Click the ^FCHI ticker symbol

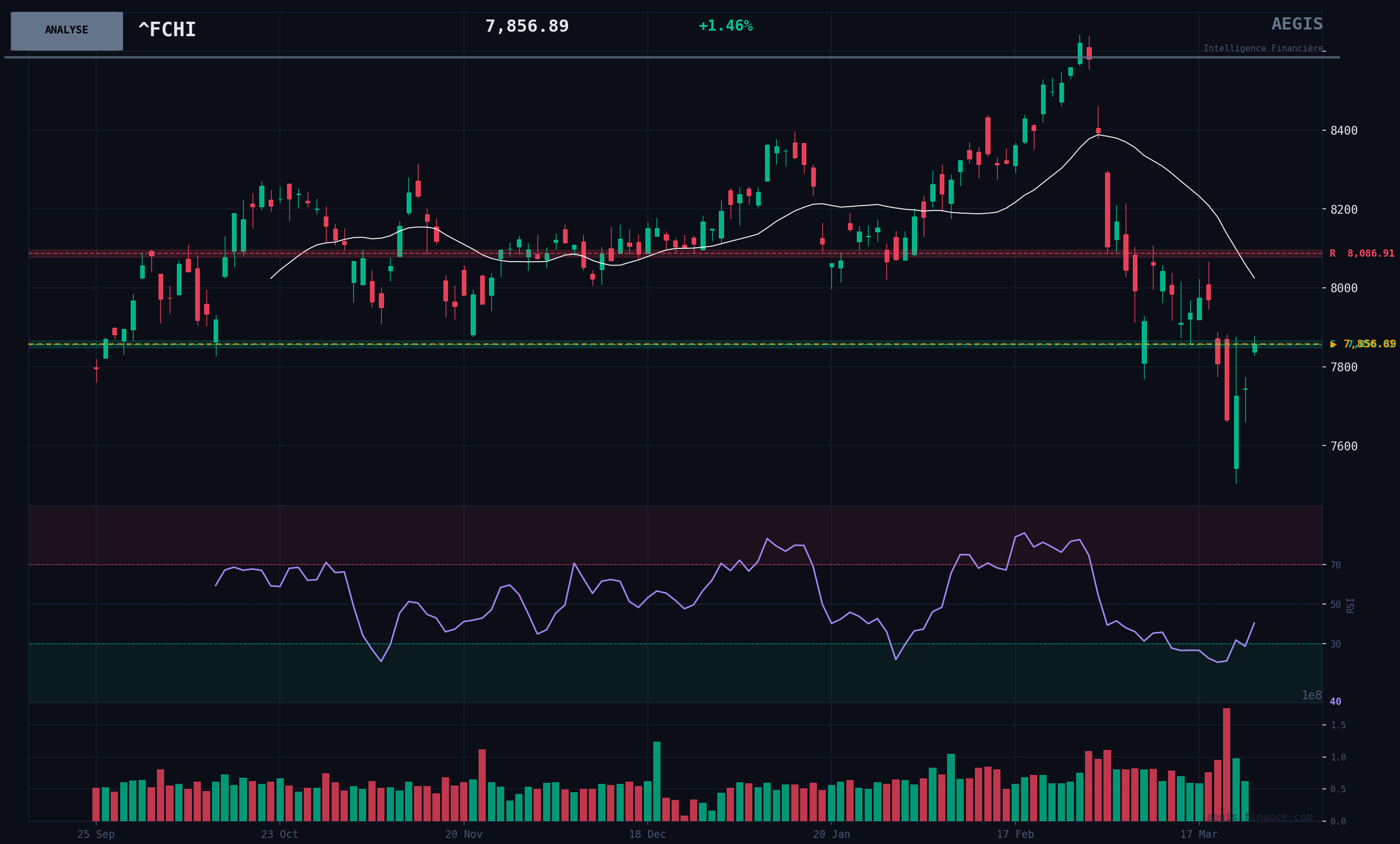point(167,30)
